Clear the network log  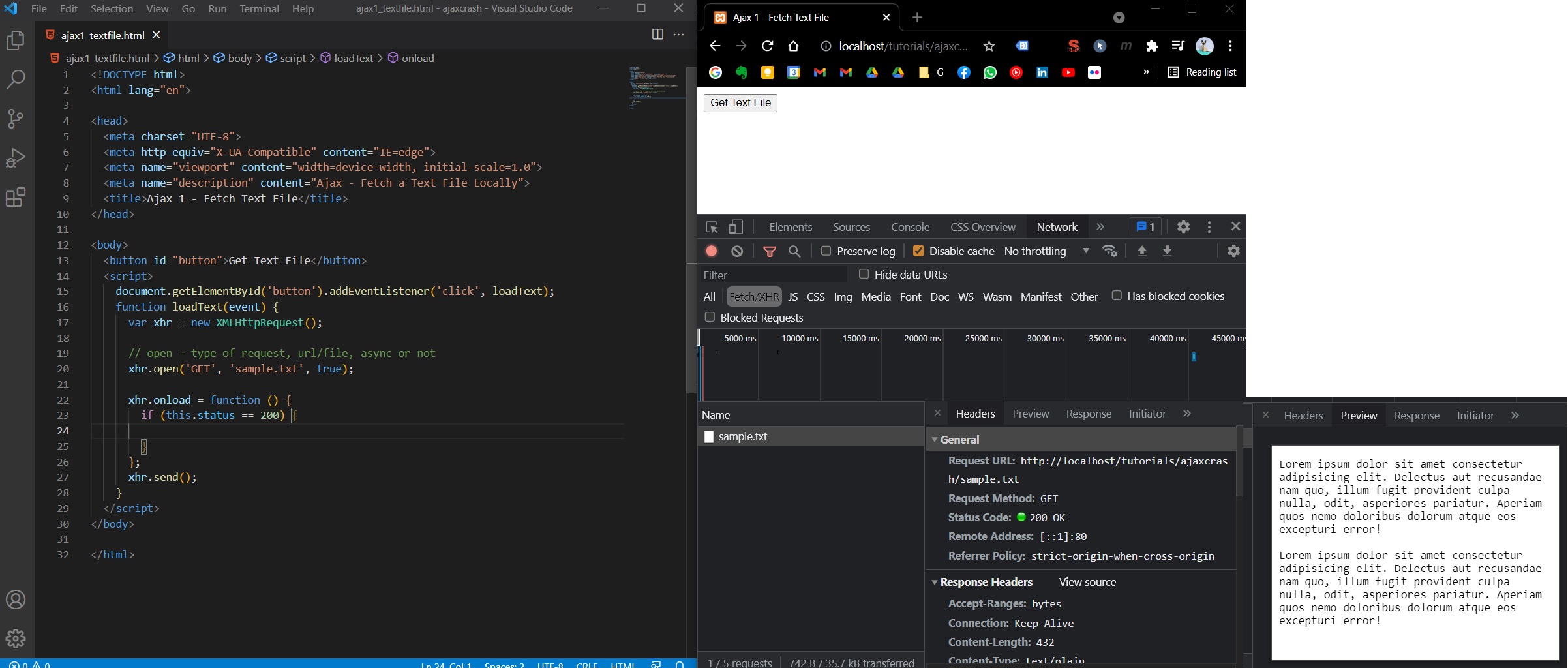[737, 251]
